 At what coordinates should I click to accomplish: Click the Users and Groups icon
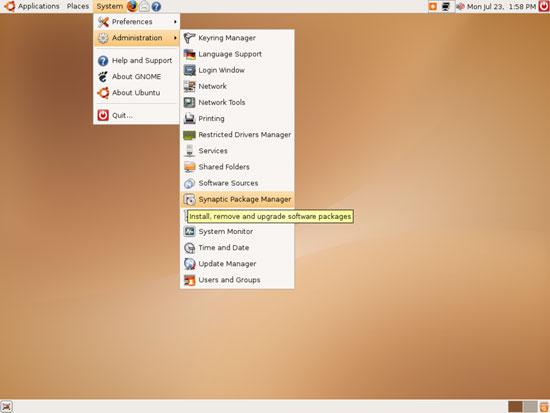189,280
